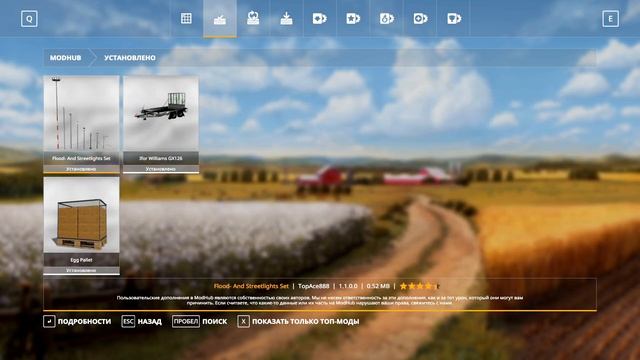Image resolution: width=640 pixels, height=360 pixels.
Task: Open the mod updates tab icon
Action: (253, 18)
